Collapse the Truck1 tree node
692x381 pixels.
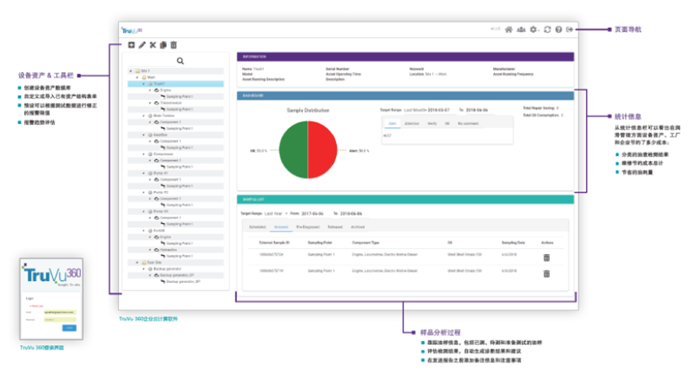(144, 83)
